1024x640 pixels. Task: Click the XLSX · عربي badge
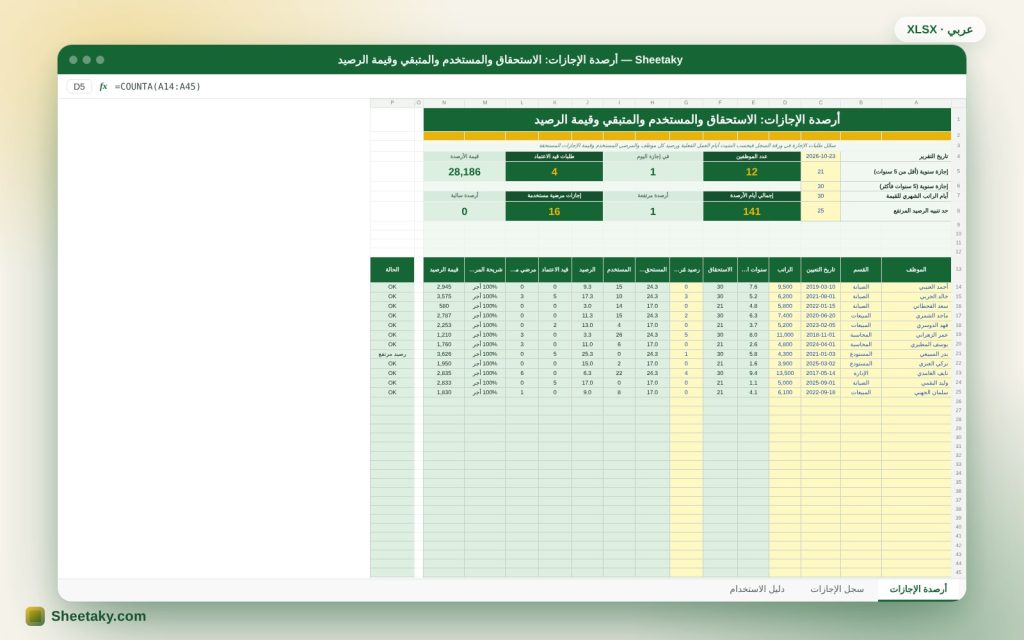tap(939, 29)
